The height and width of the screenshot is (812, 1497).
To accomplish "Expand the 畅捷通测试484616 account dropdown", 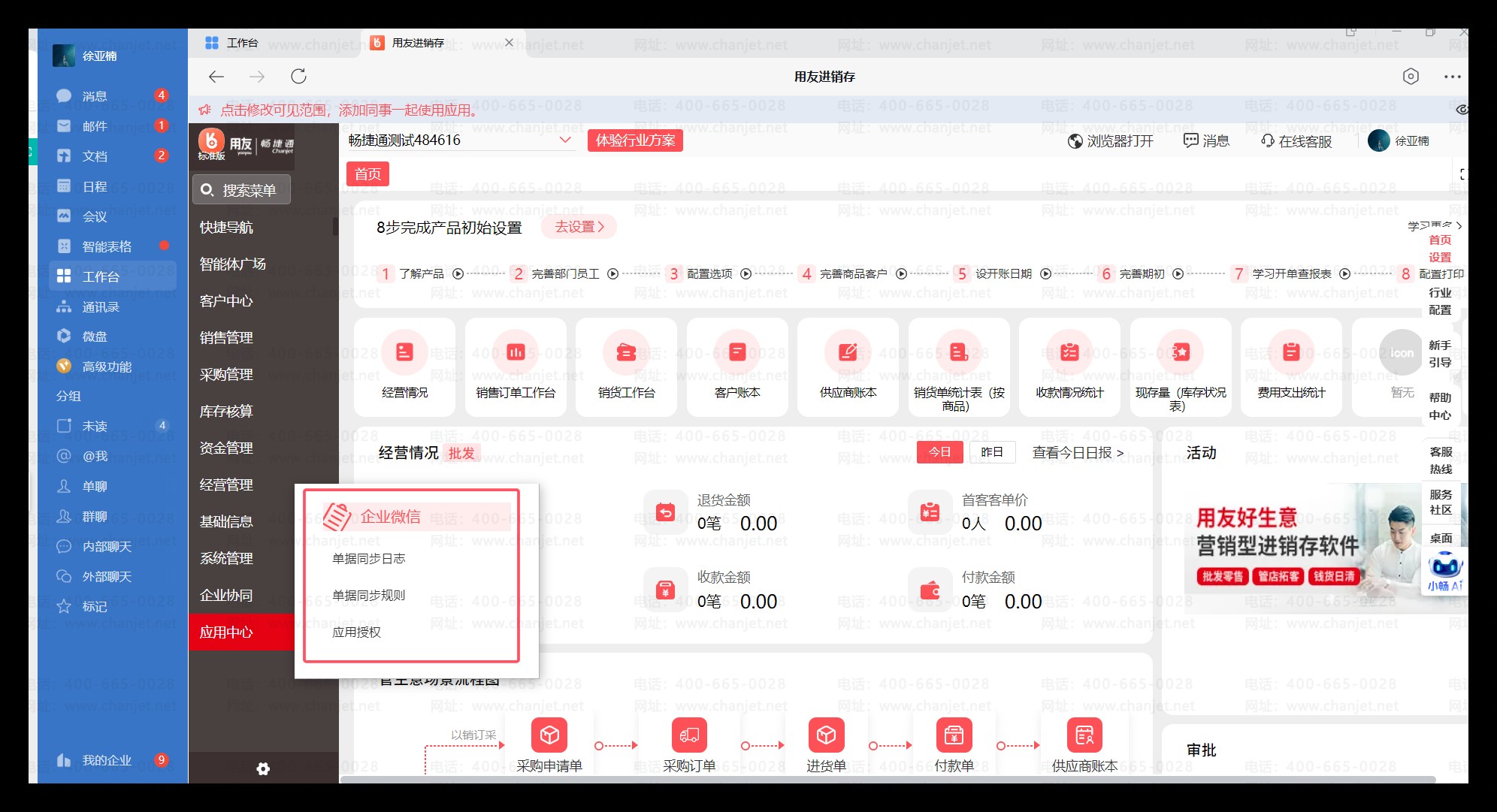I will tap(565, 140).
